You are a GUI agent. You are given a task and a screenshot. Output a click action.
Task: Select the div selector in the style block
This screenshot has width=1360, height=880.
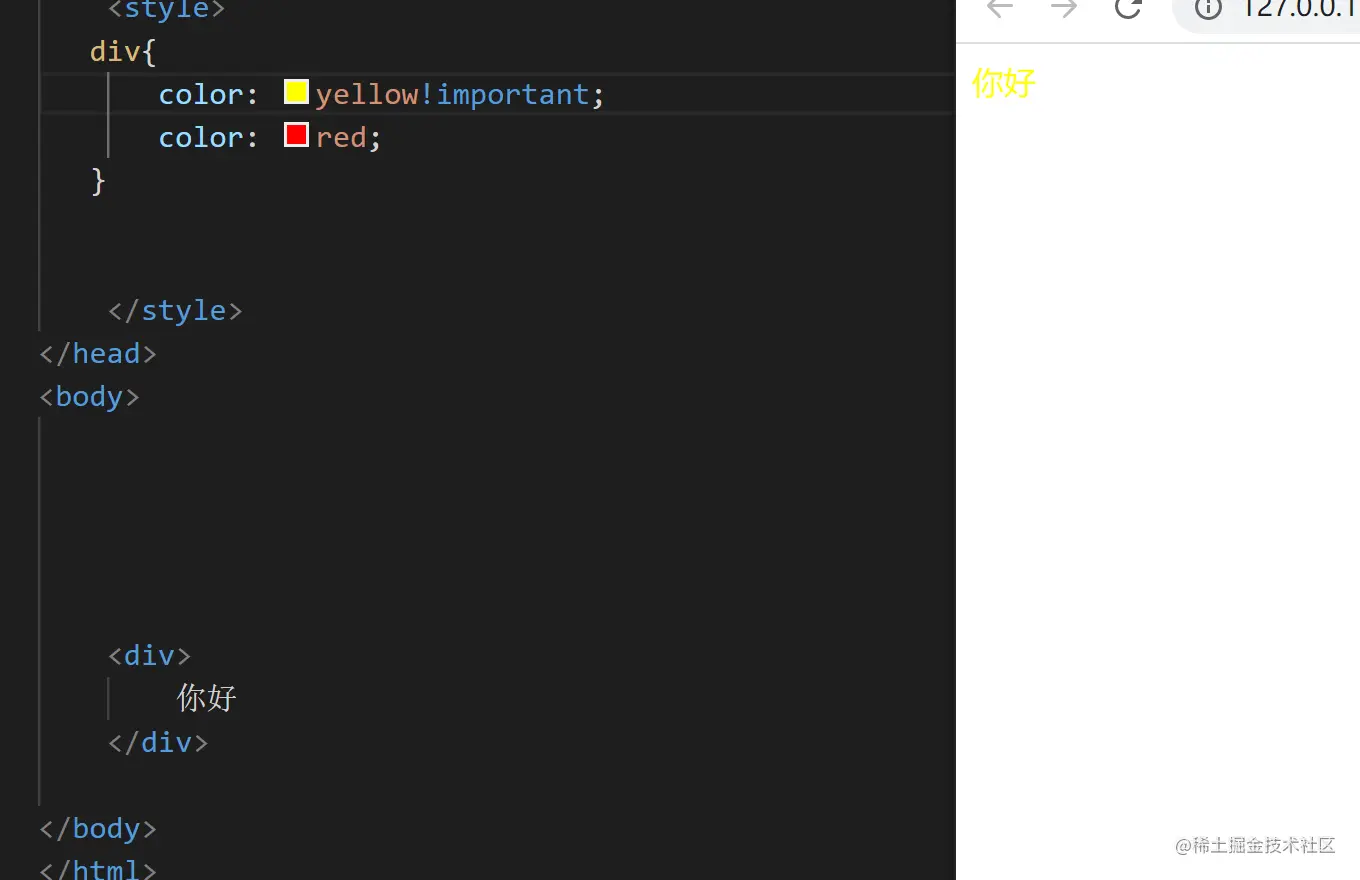pos(115,51)
